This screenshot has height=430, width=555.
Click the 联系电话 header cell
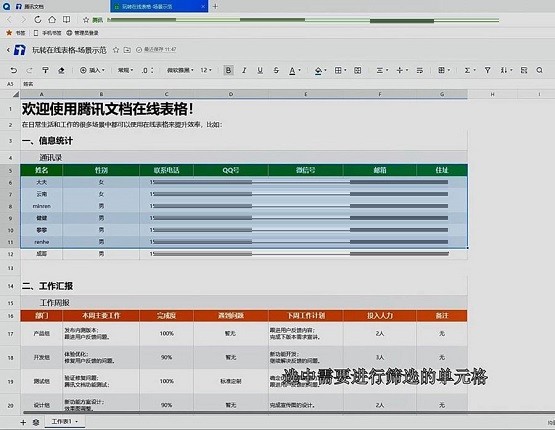[166, 170]
